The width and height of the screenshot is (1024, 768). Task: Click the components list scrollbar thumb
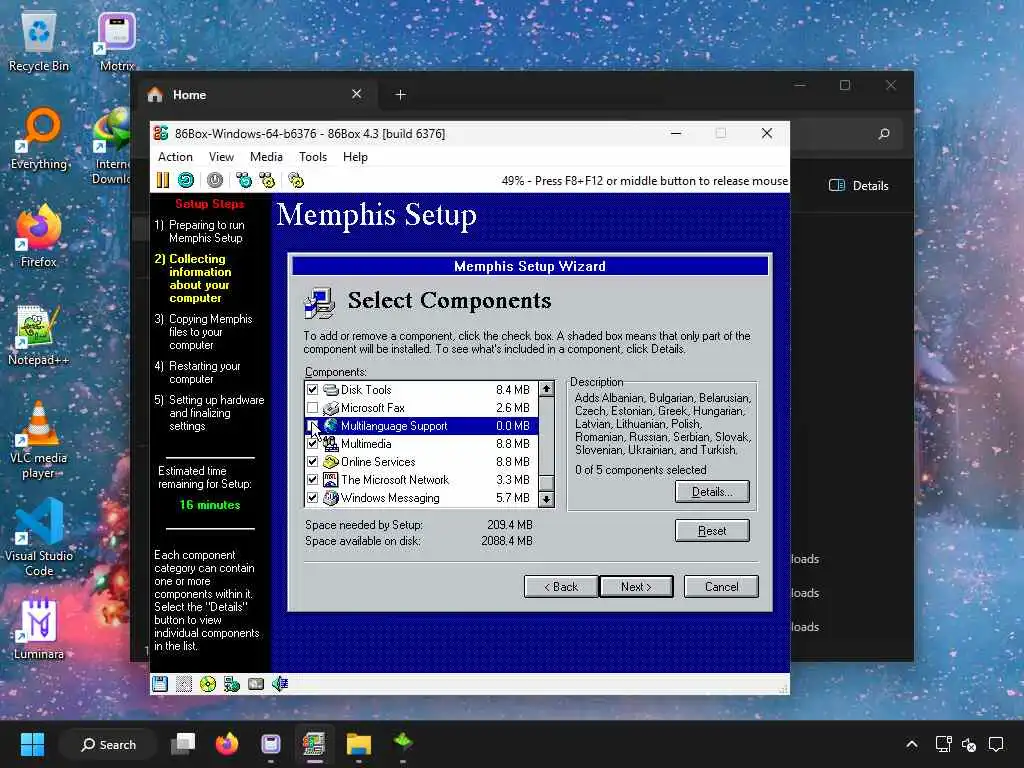click(547, 483)
